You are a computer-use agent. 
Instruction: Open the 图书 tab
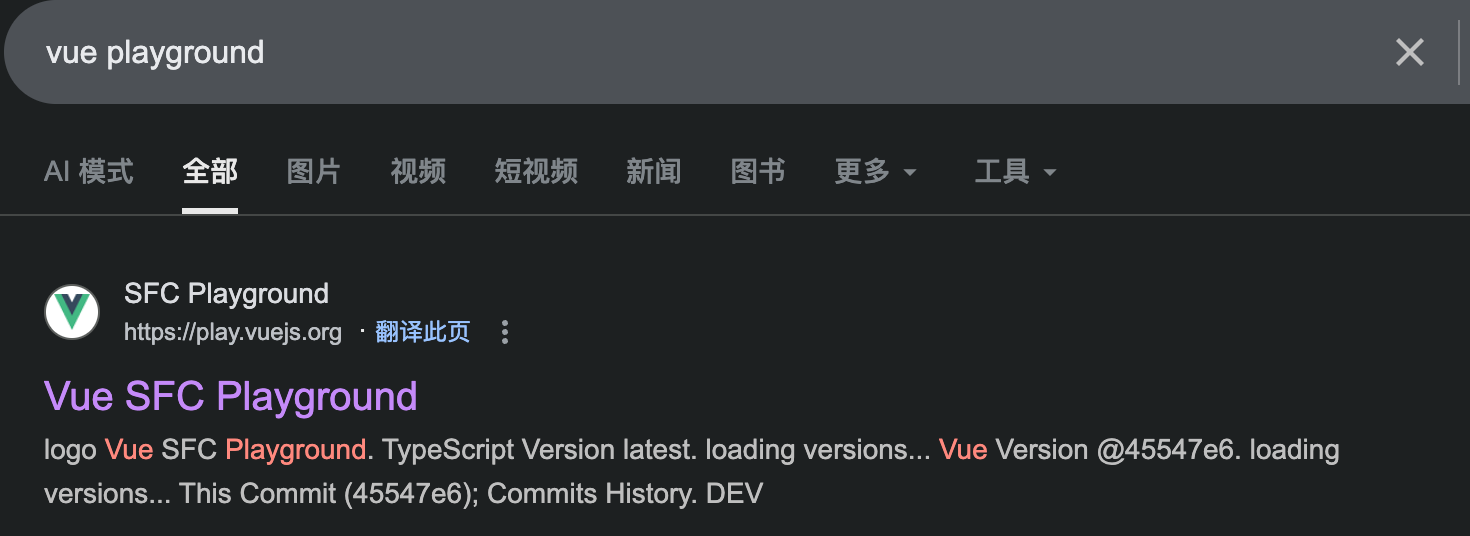758,172
